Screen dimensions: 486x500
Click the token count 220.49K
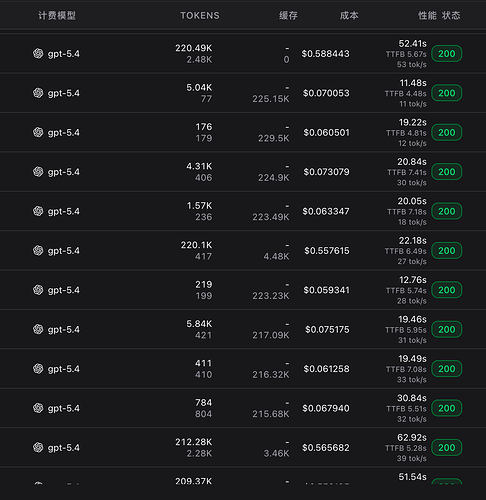click(194, 48)
